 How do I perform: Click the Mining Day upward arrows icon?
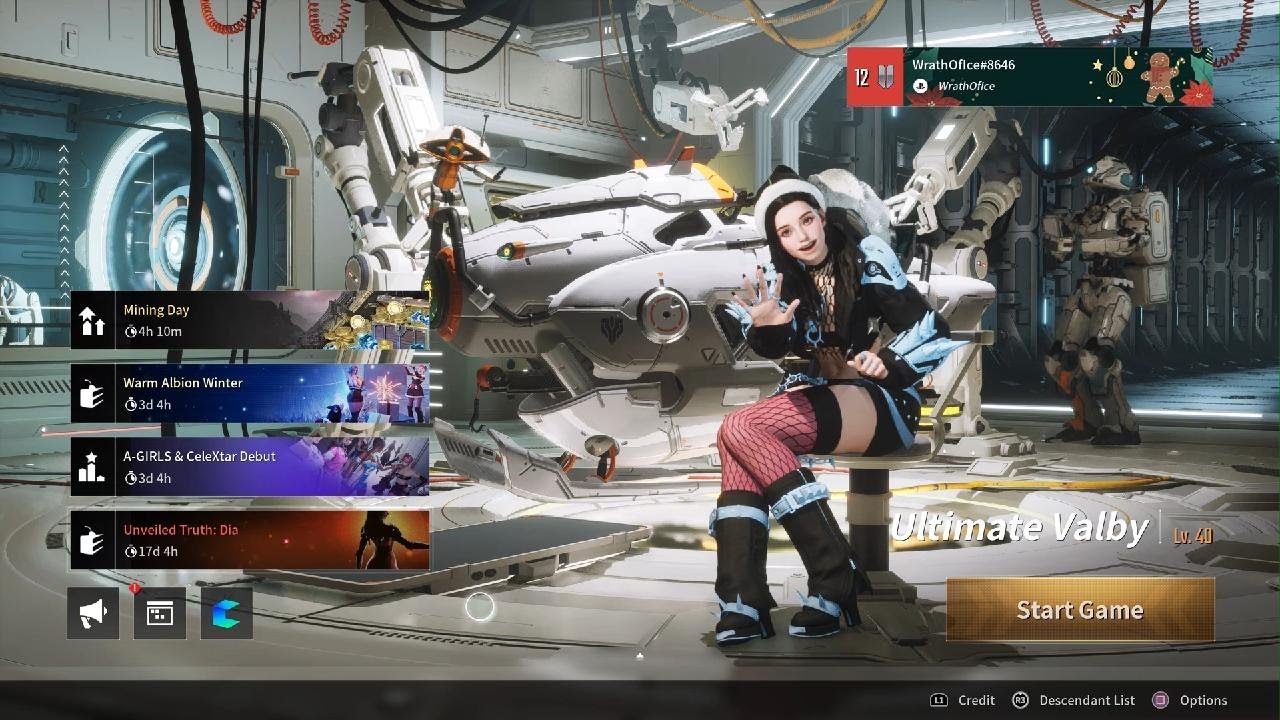[x=93, y=320]
